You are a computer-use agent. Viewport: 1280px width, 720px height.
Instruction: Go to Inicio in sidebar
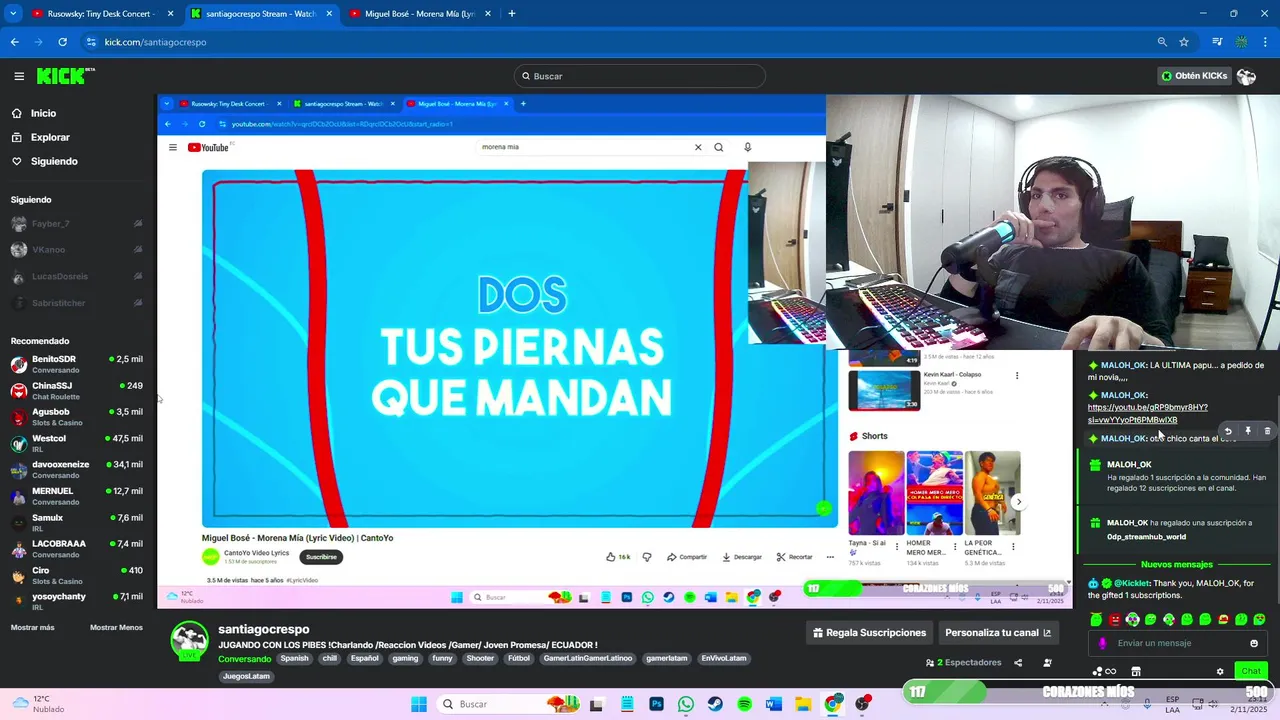[x=43, y=113]
